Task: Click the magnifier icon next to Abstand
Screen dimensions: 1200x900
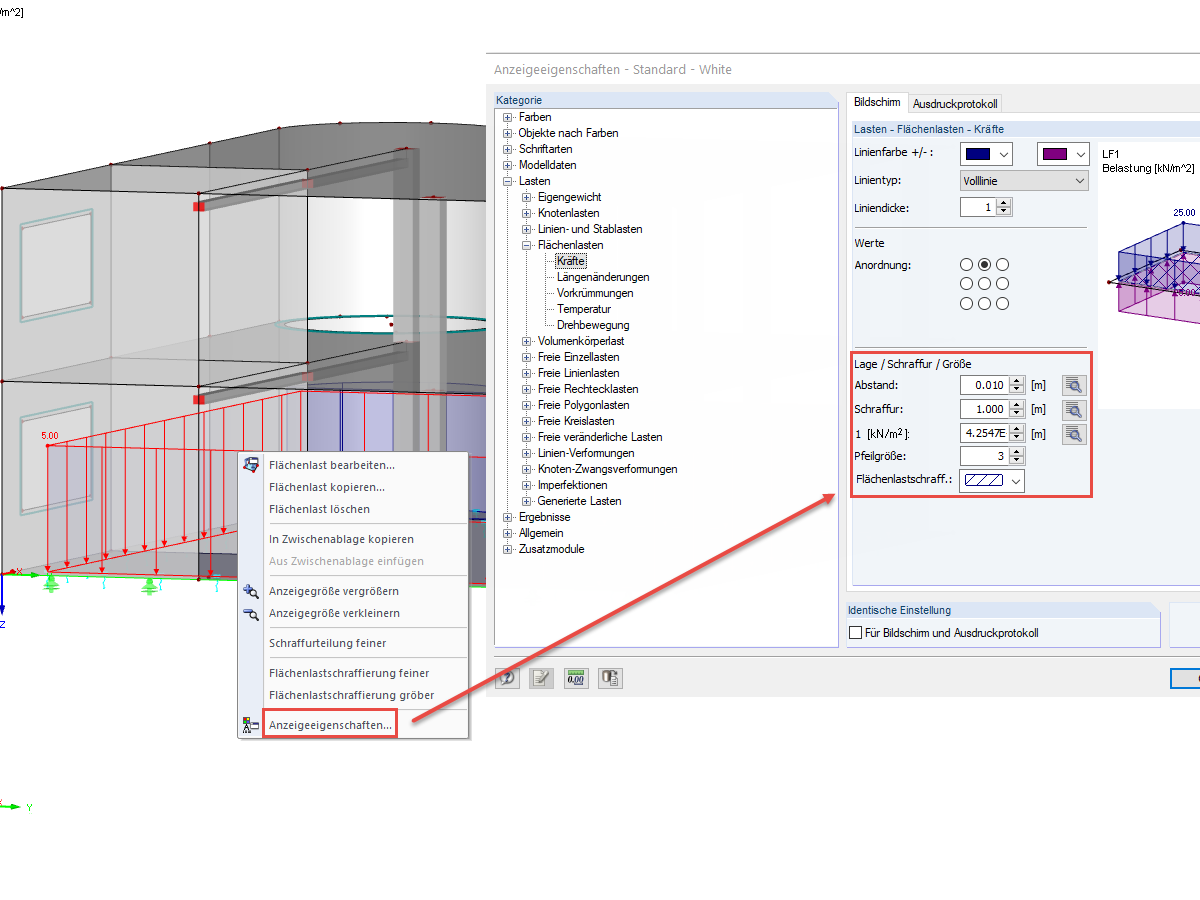Action: tap(1073, 384)
